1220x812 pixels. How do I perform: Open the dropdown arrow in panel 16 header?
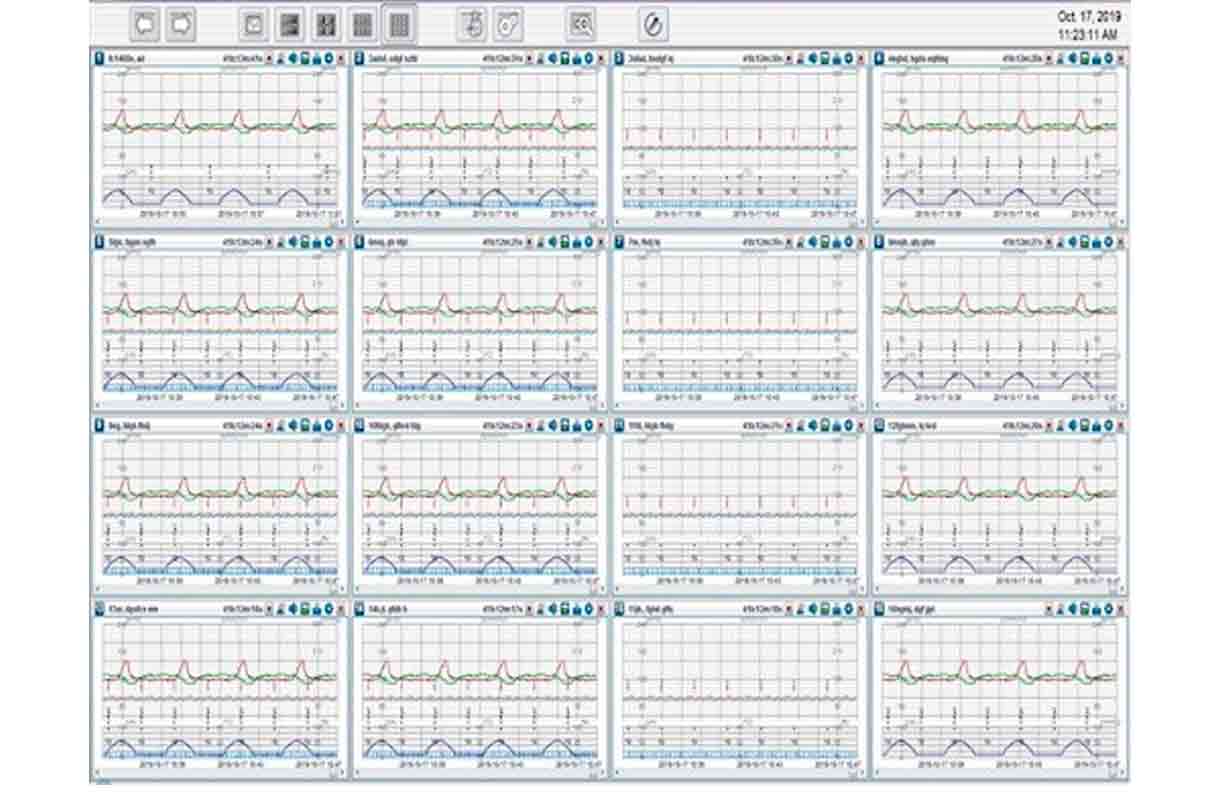tap(1051, 607)
